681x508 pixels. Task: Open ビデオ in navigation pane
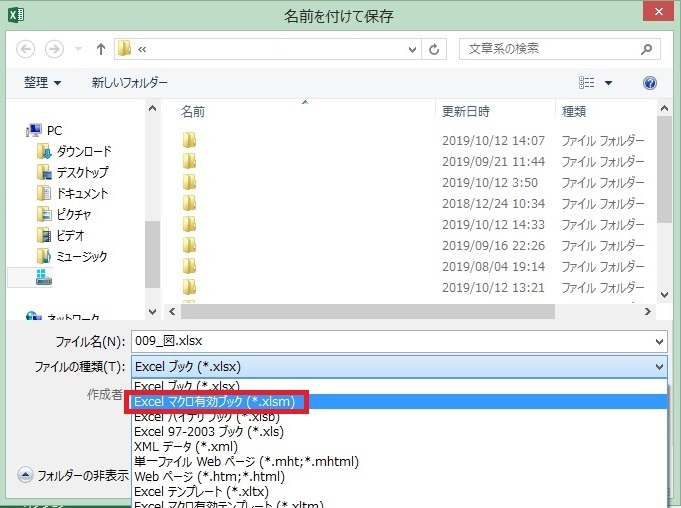tap(61, 235)
